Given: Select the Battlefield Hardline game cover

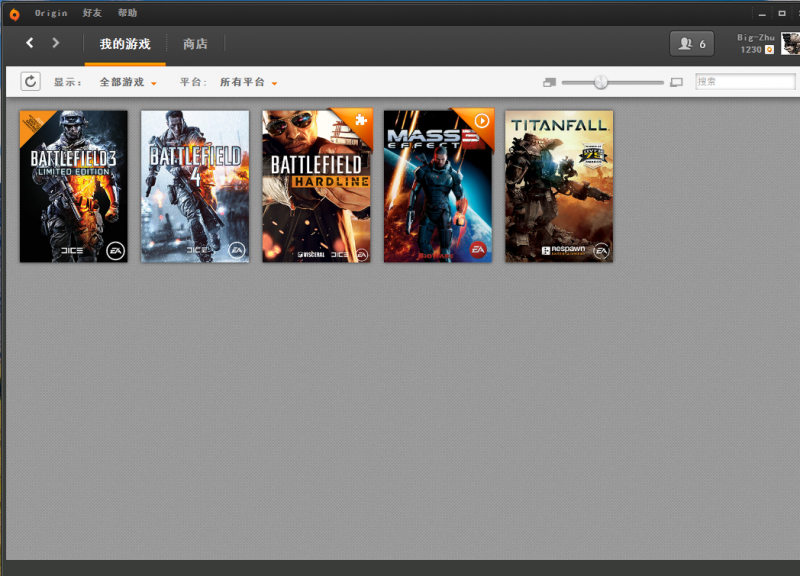Looking at the screenshot, I should 317,187.
